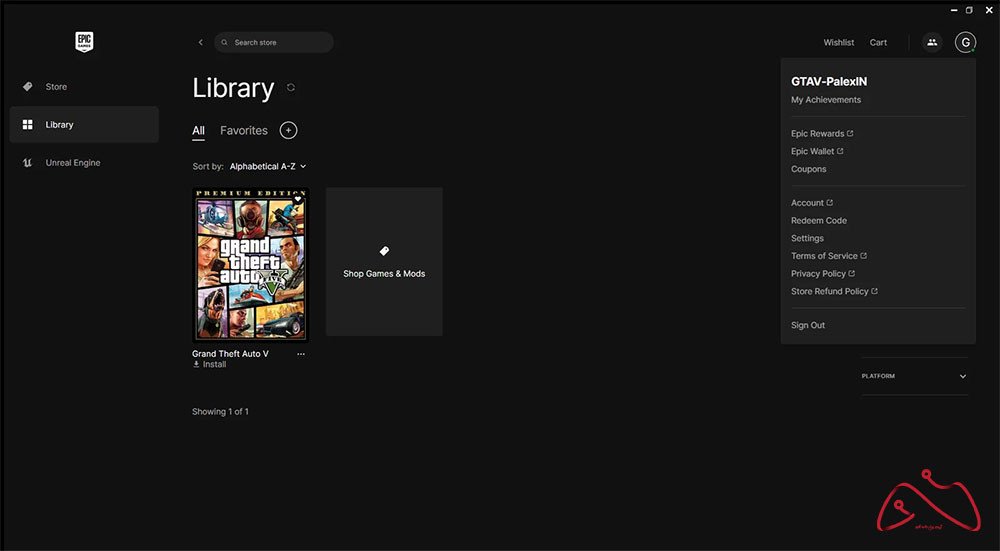Add new collection with plus icon
Screen dimensions: 1000x551
pos(288,130)
